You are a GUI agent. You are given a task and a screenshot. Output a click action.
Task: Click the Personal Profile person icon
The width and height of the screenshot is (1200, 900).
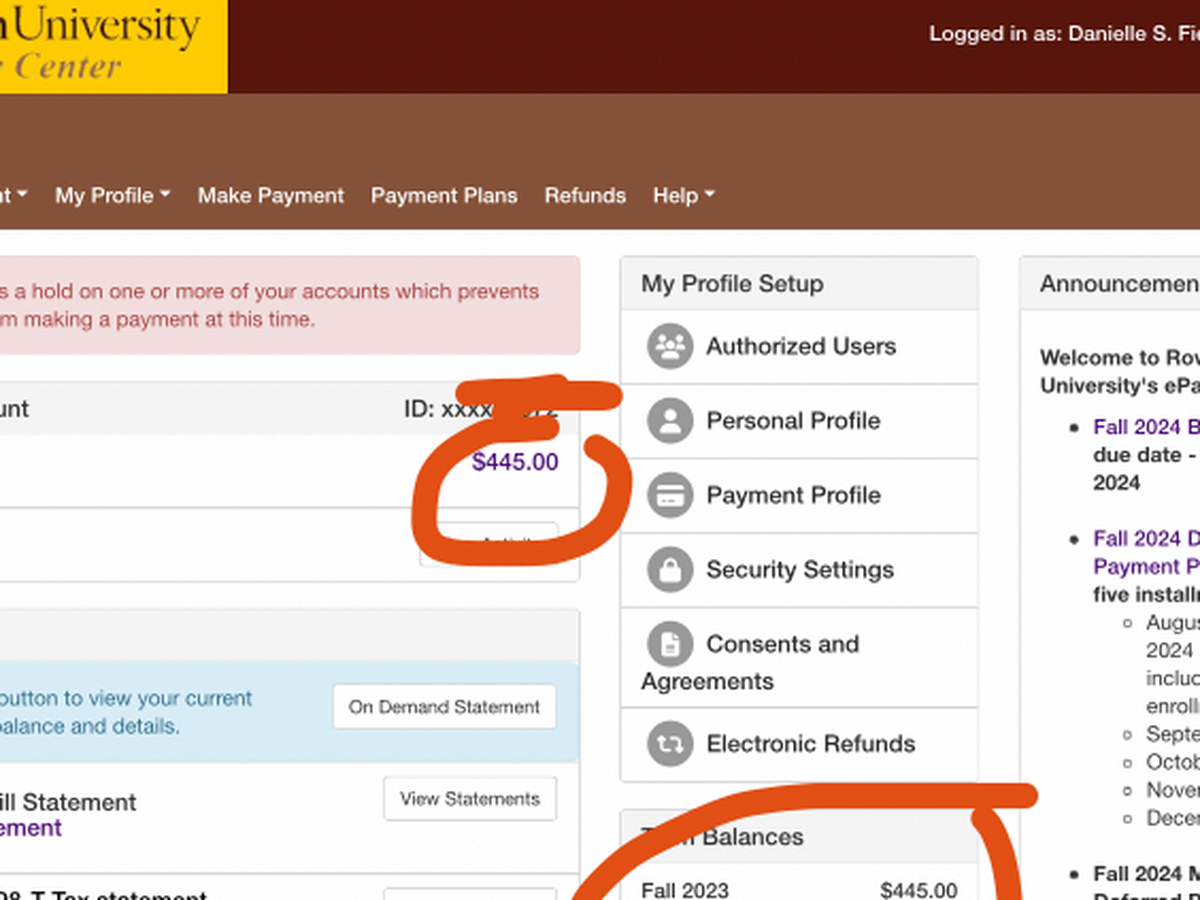670,421
